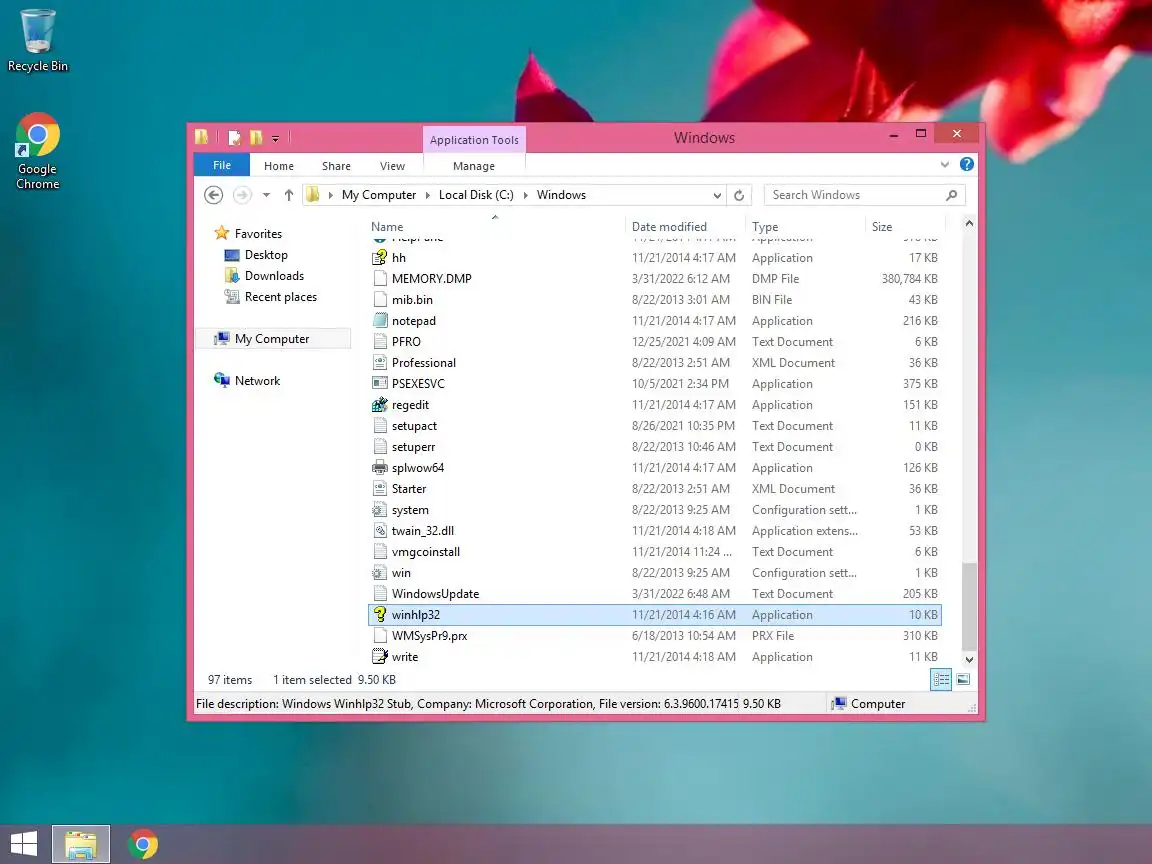Select the system configuration file icon
The width and height of the screenshot is (1152, 864).
pyautogui.click(x=380, y=510)
